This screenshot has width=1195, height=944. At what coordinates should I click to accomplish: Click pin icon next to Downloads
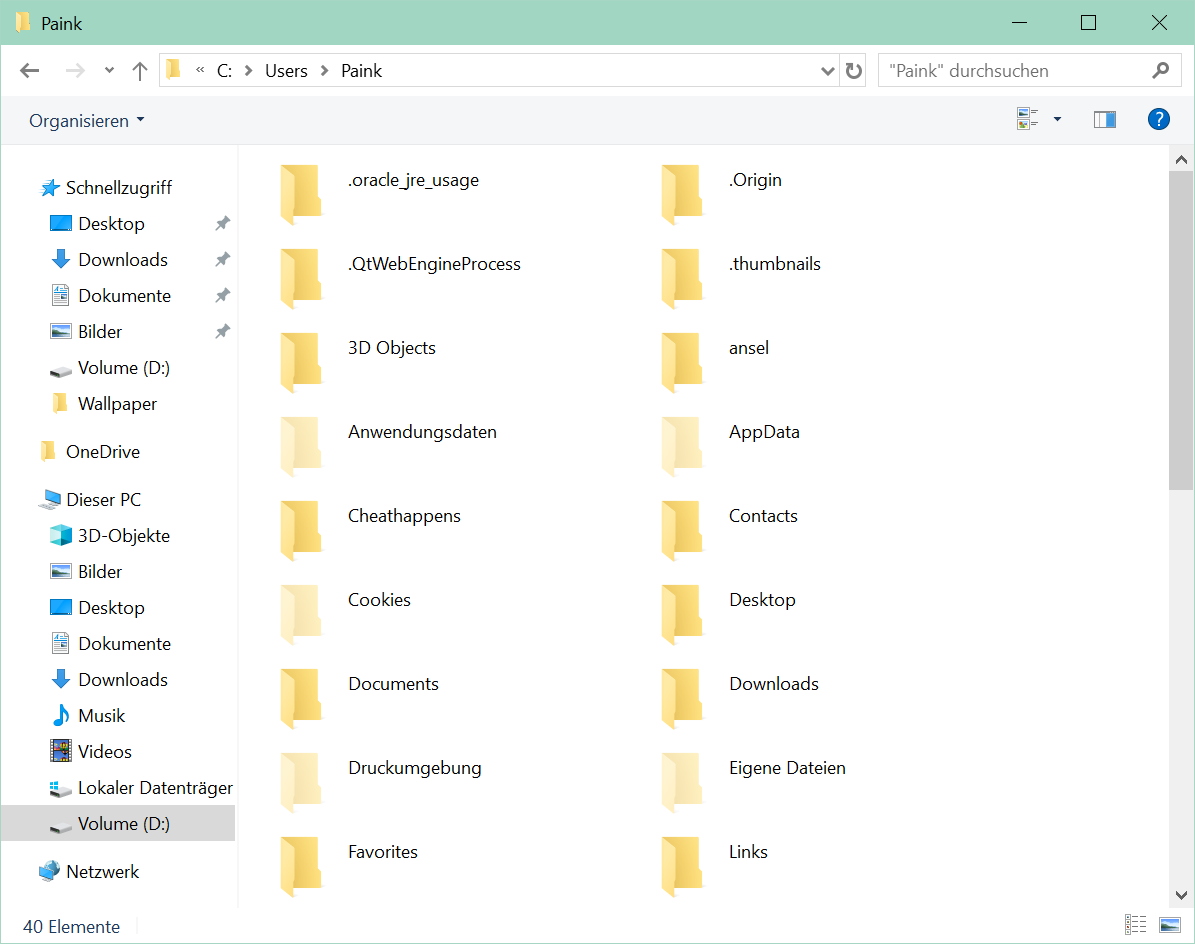tap(222, 260)
